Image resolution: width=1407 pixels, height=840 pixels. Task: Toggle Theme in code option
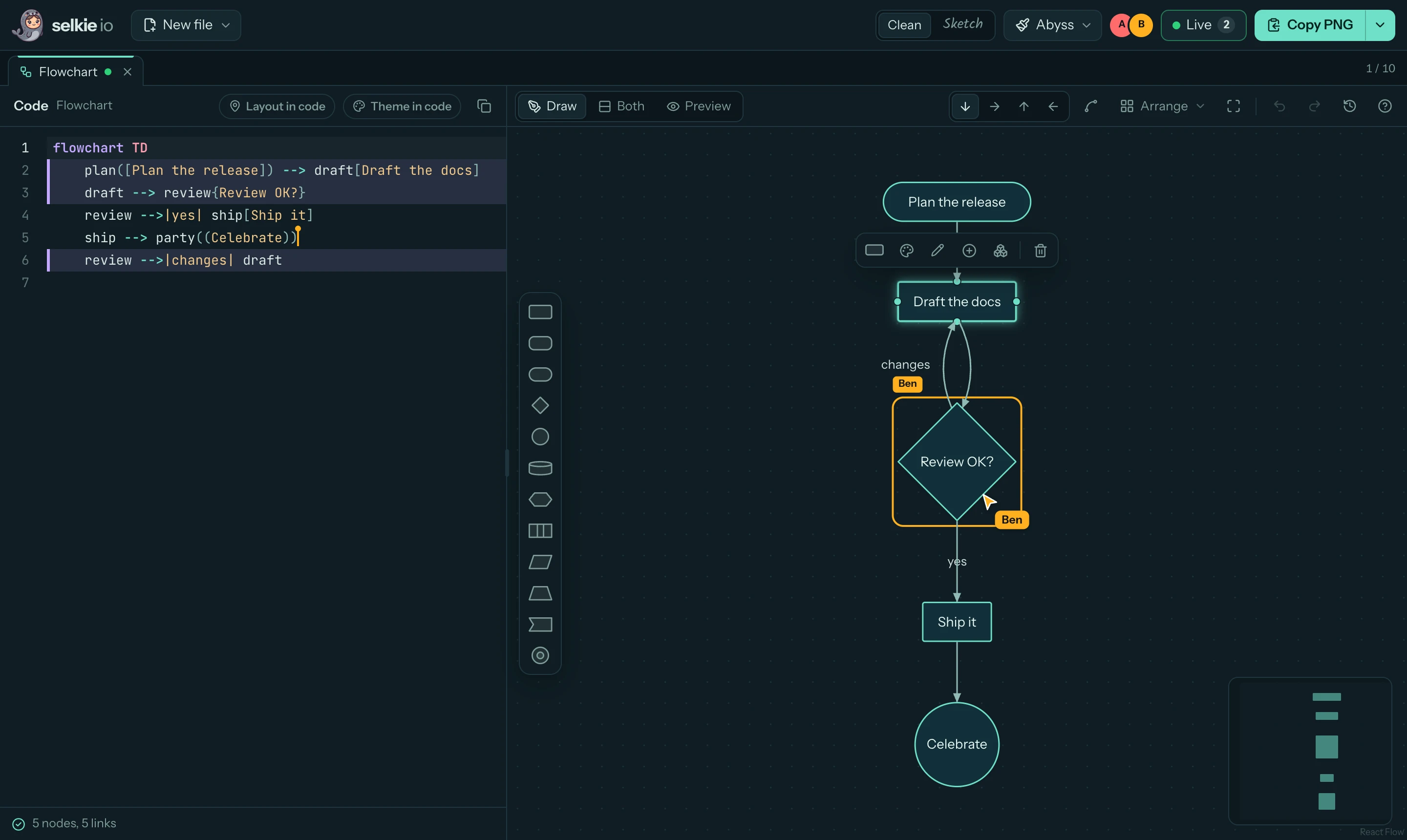402,106
